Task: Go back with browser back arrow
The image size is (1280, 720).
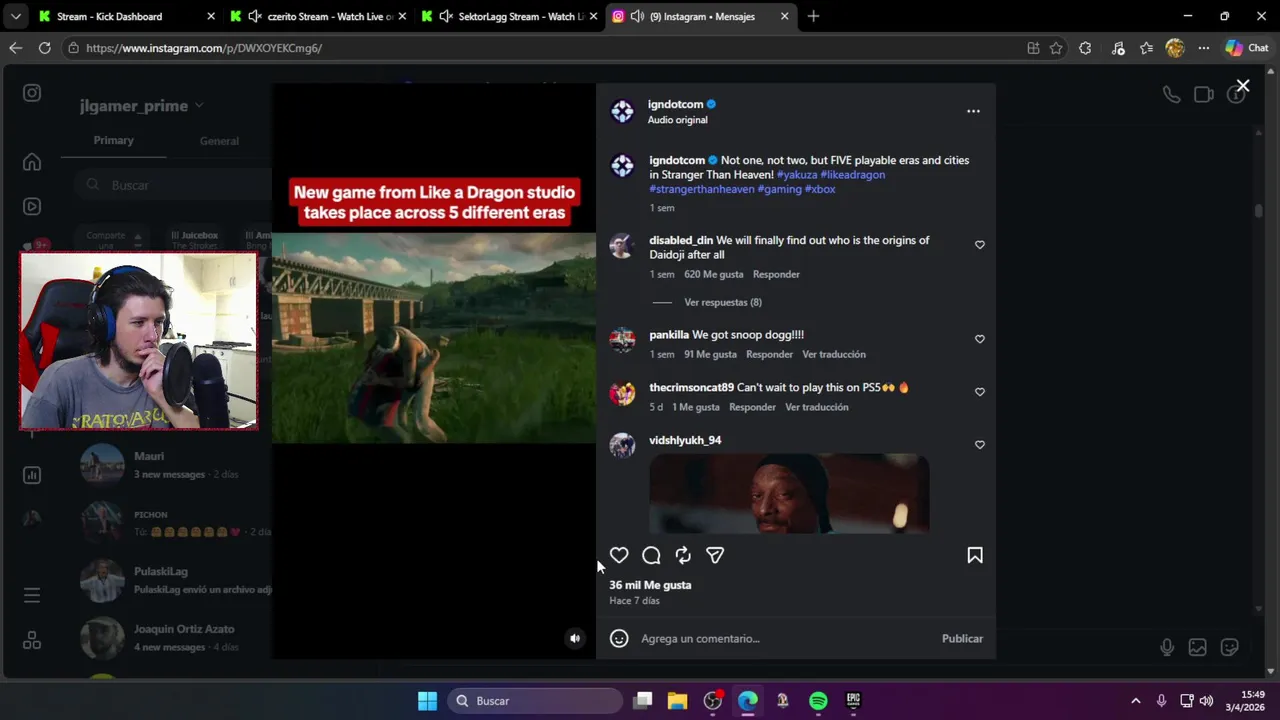Action: click(x=15, y=47)
